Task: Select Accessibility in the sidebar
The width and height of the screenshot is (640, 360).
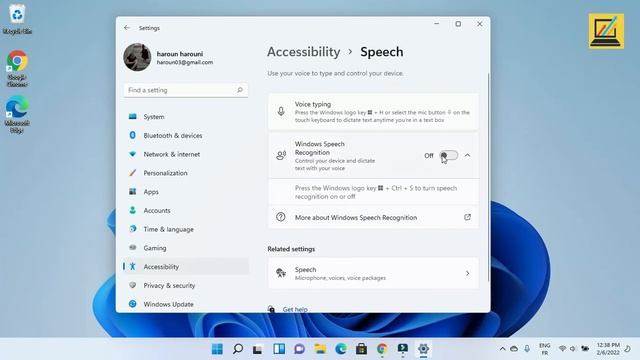Action: (x=186, y=267)
